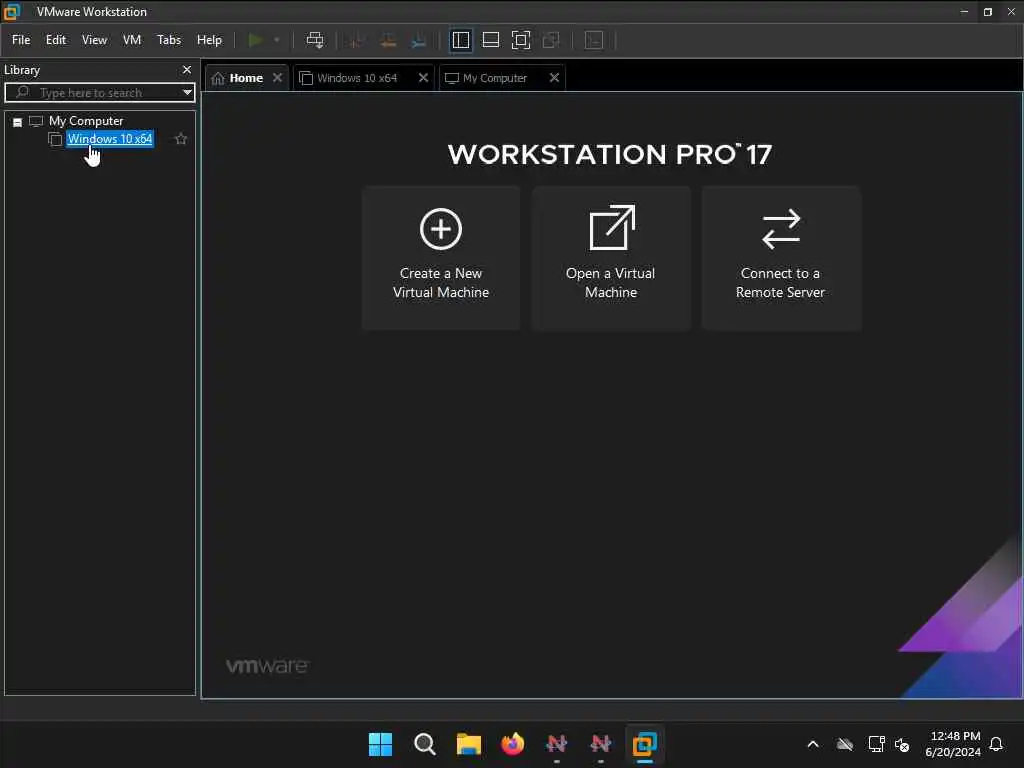The height and width of the screenshot is (768, 1024).
Task: Select My Computer in library tree
Action: 86,121
